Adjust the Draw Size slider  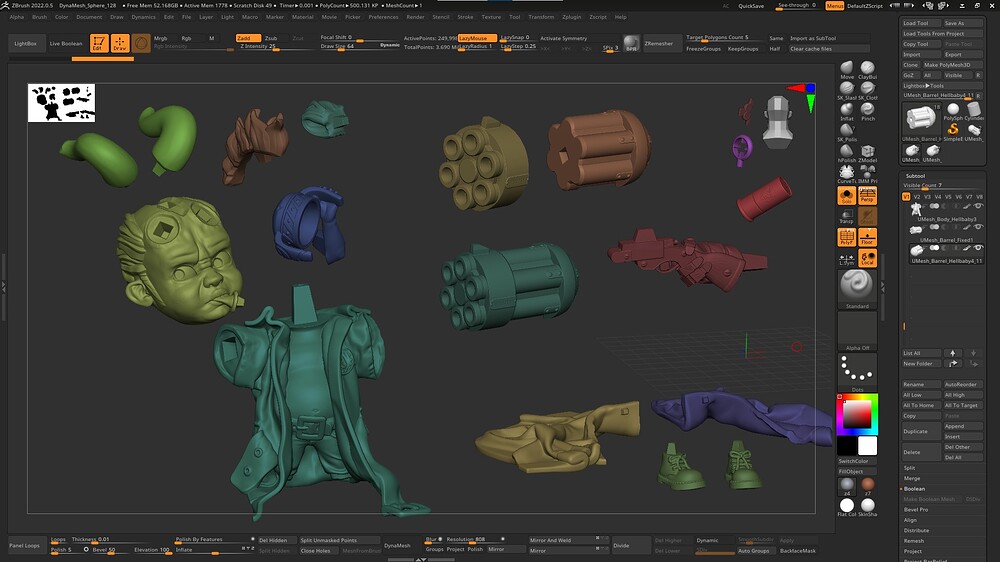[359, 47]
